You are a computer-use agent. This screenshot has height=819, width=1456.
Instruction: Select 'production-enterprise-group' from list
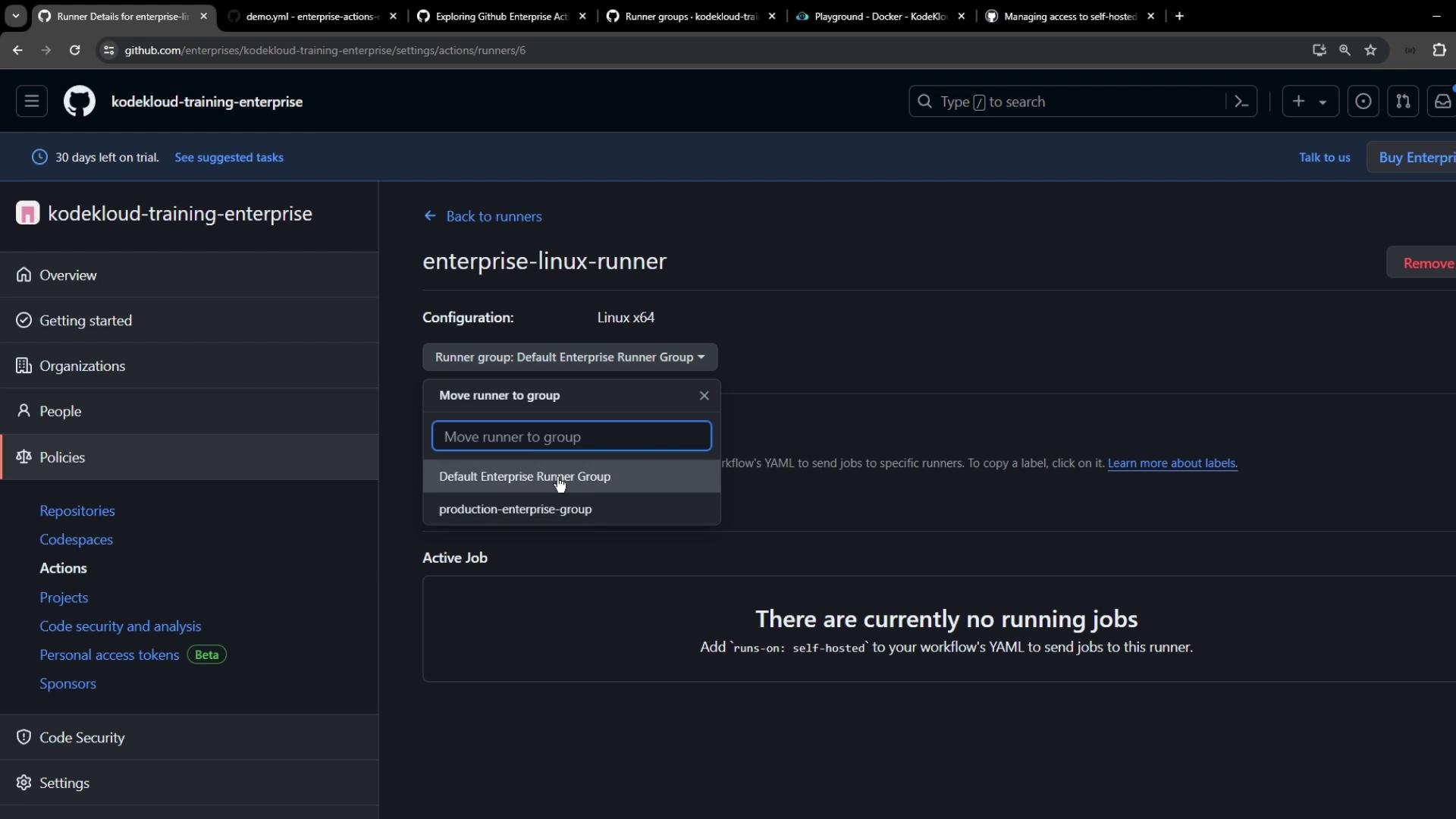coord(515,510)
